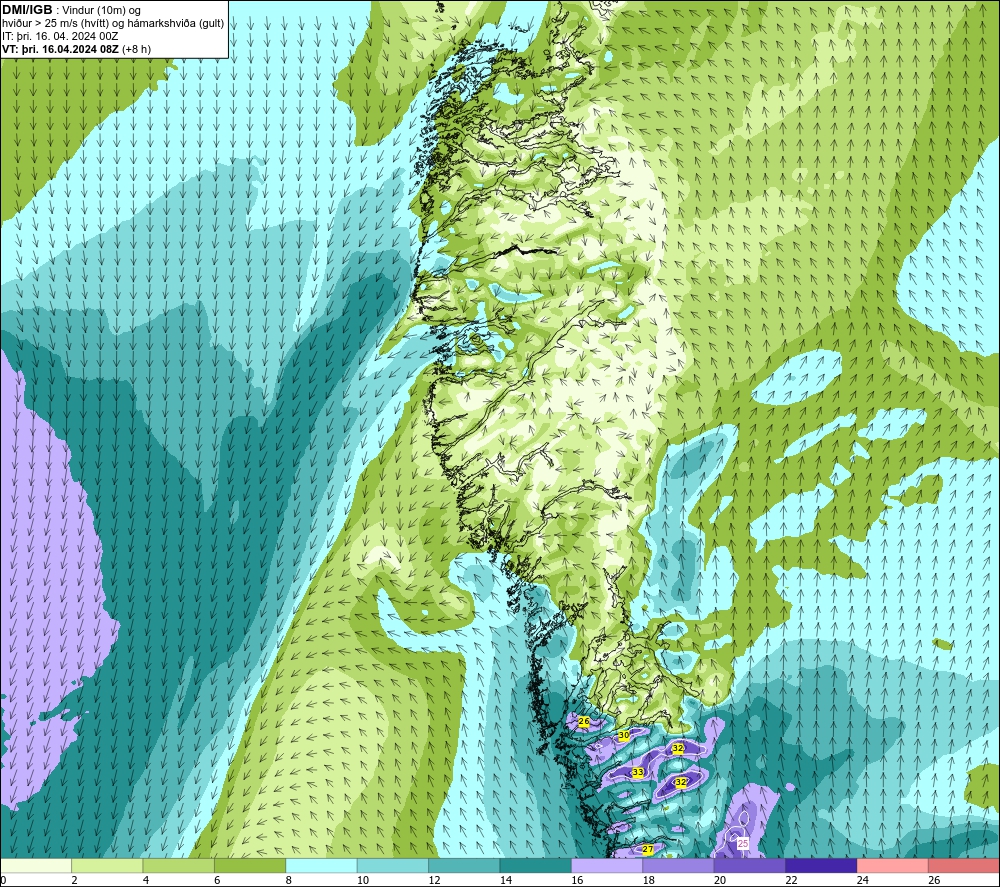Click the yellow gust label 33
This screenshot has height=887, width=1000.
637,772
